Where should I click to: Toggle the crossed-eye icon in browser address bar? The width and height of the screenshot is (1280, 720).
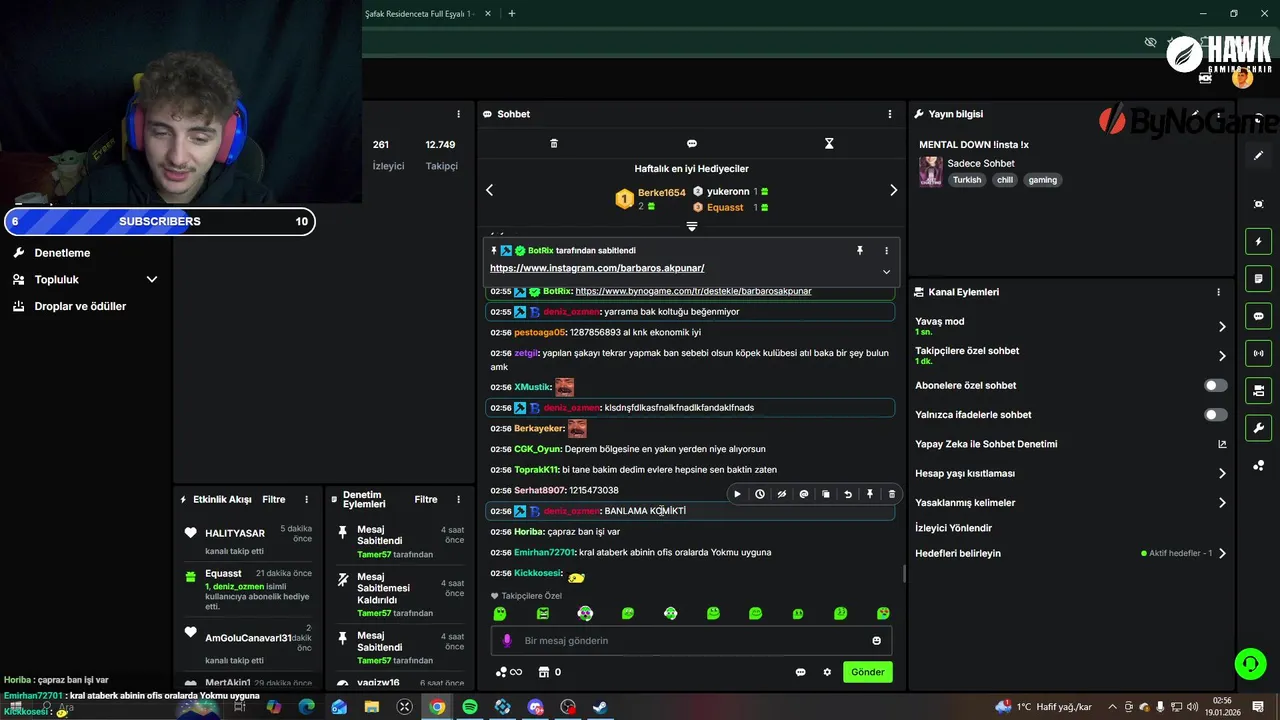coord(1150,42)
